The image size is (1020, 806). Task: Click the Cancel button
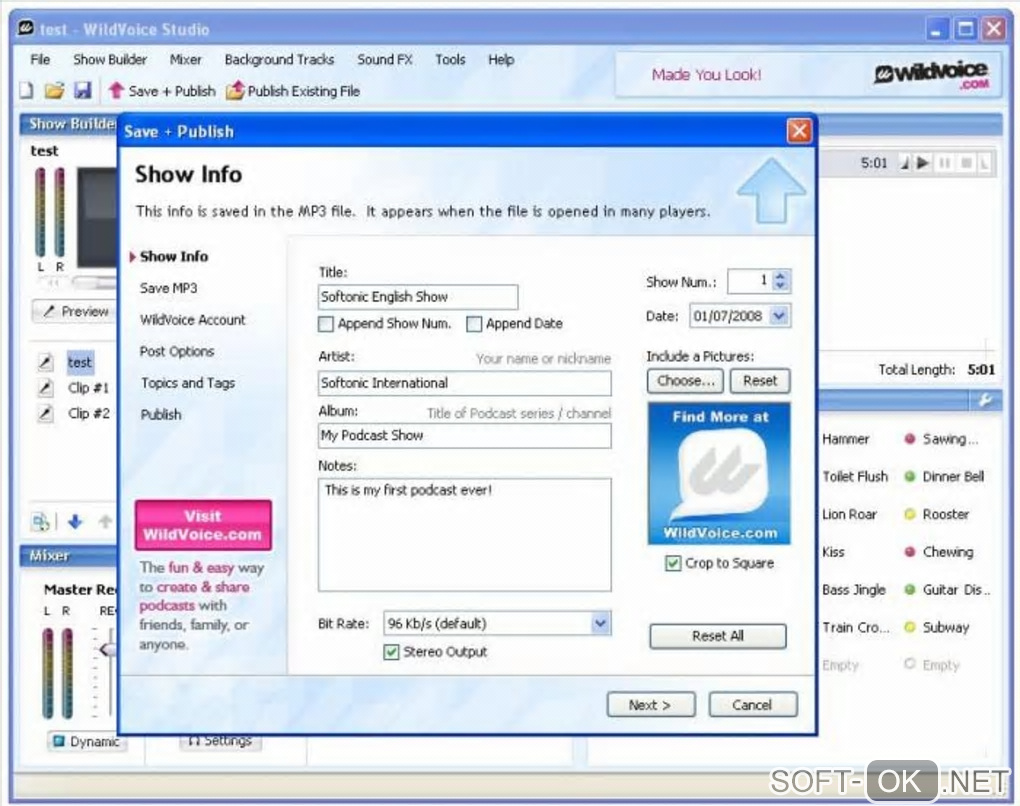(752, 705)
